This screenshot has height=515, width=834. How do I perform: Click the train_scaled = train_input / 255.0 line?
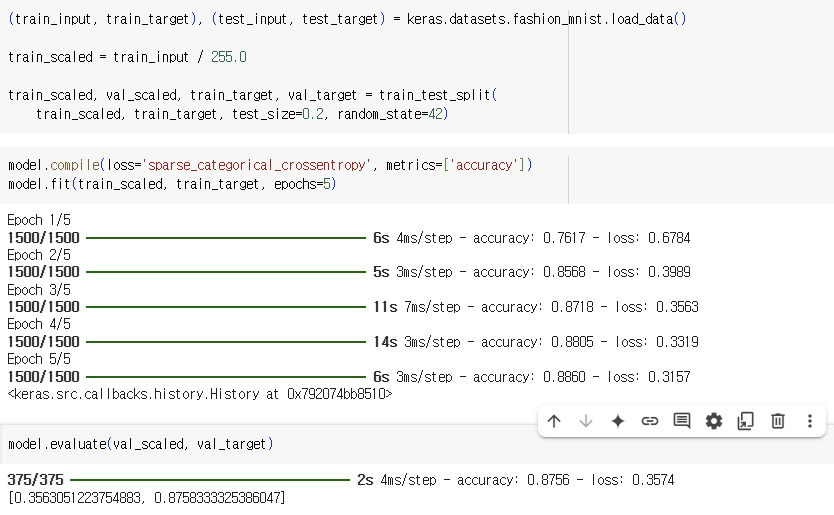127,57
